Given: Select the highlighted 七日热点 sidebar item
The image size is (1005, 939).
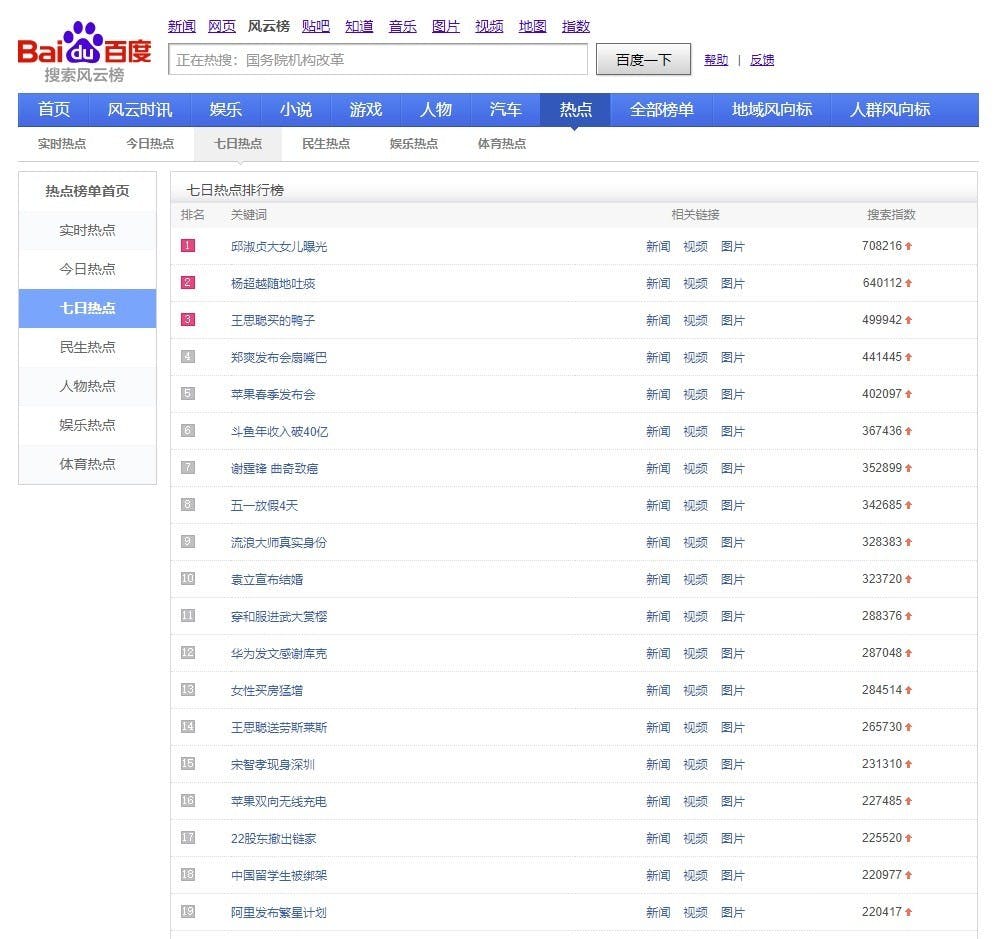Looking at the screenshot, I should click(x=87, y=308).
